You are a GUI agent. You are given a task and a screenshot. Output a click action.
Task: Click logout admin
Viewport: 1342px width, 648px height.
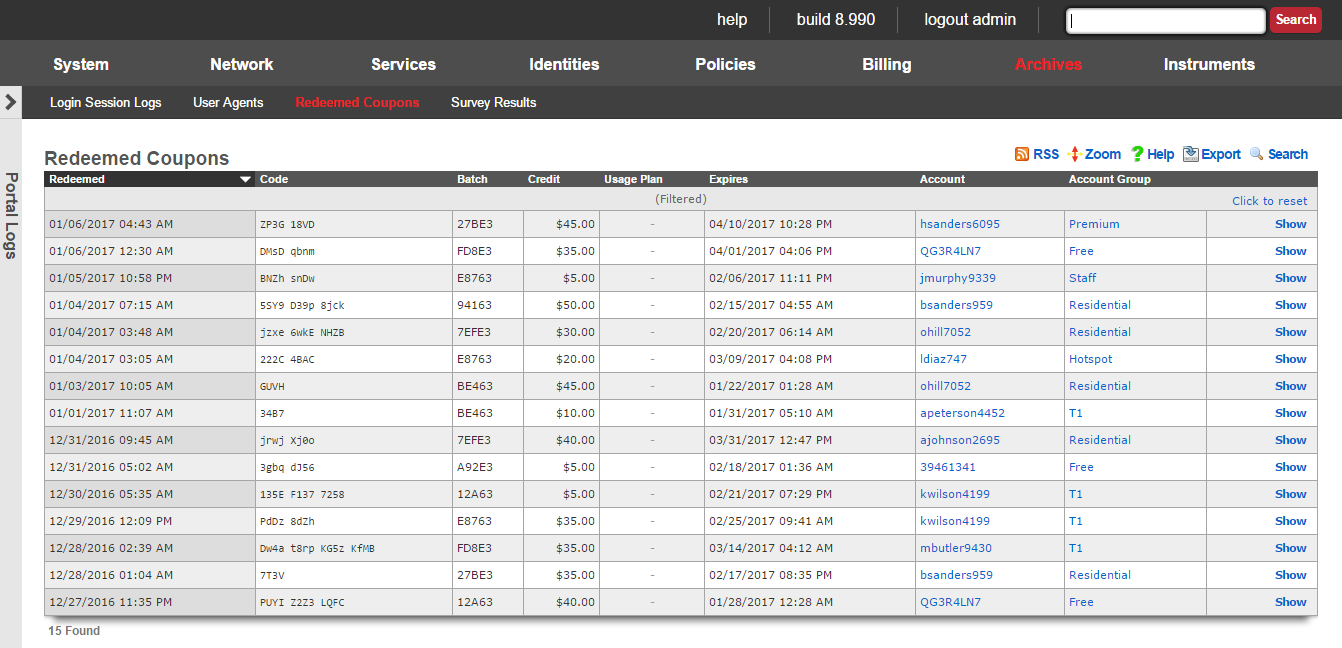point(970,20)
